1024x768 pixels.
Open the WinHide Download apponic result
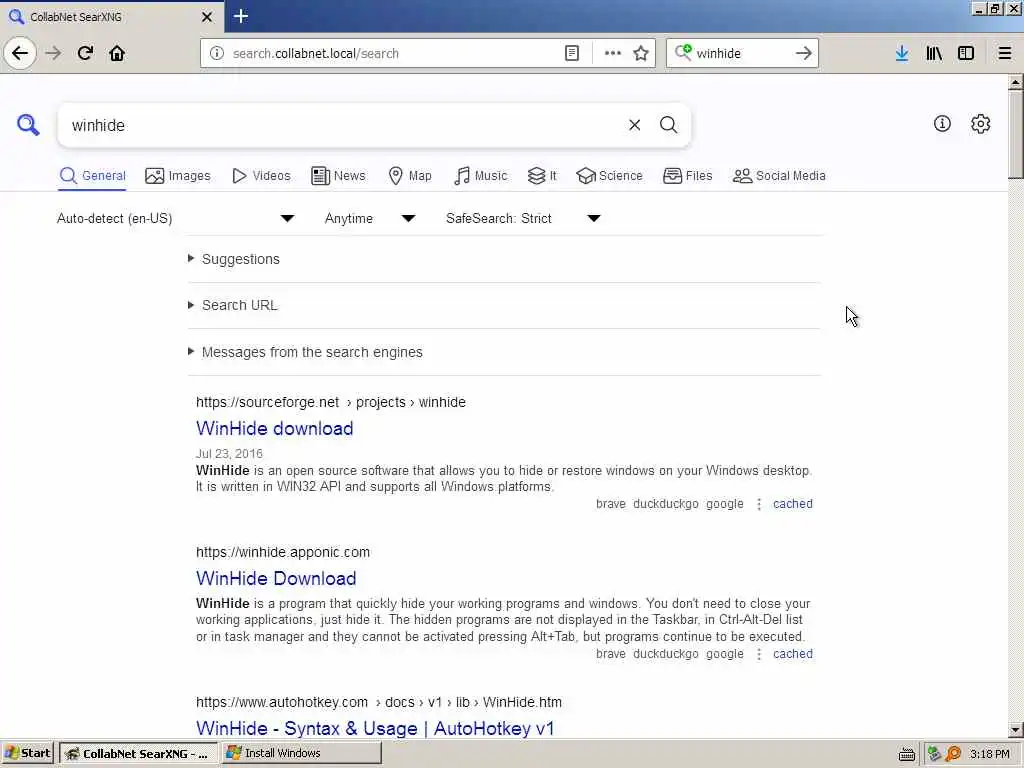tap(276, 579)
